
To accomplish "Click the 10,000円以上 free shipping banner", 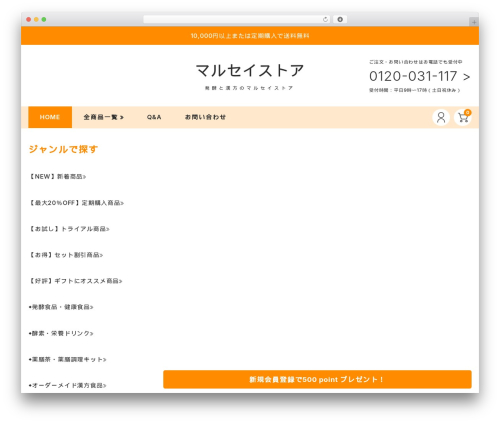I will point(250,36).
